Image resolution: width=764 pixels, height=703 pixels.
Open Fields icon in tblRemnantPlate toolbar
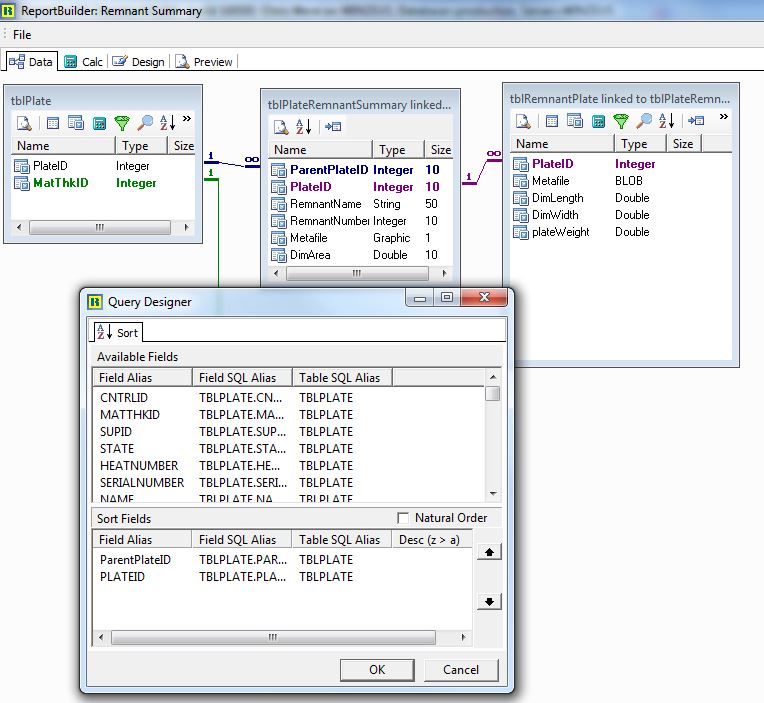click(575, 121)
